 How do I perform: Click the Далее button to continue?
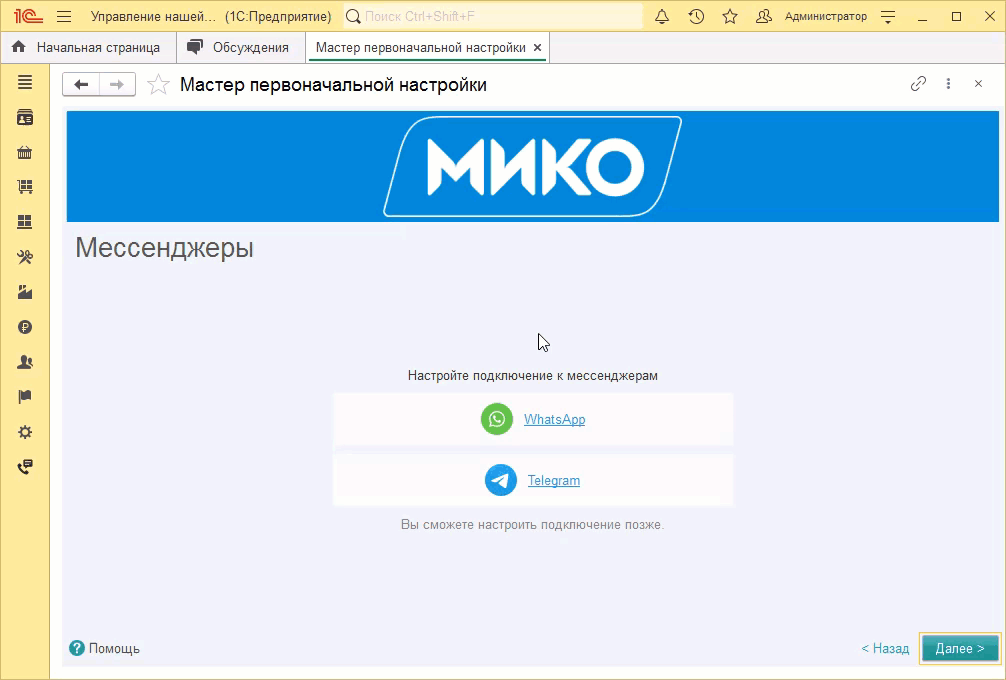(x=958, y=648)
